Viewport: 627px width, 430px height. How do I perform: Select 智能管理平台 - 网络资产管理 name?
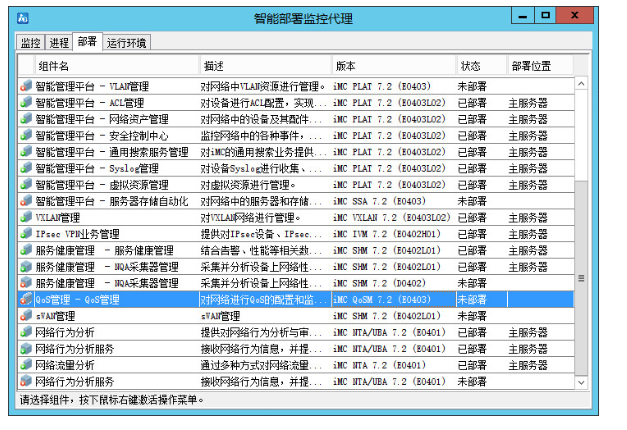tap(102, 119)
